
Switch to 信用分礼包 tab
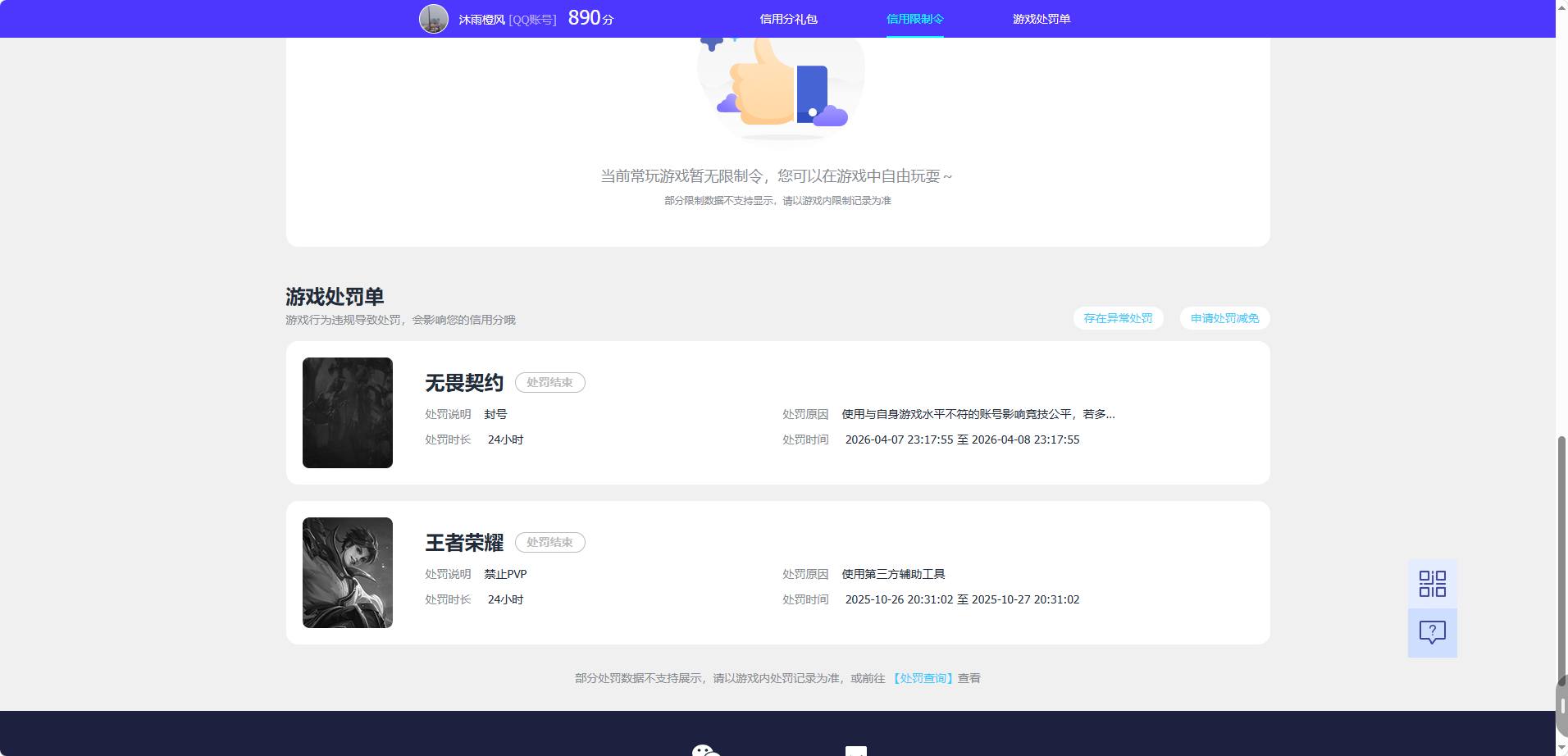pos(788,19)
